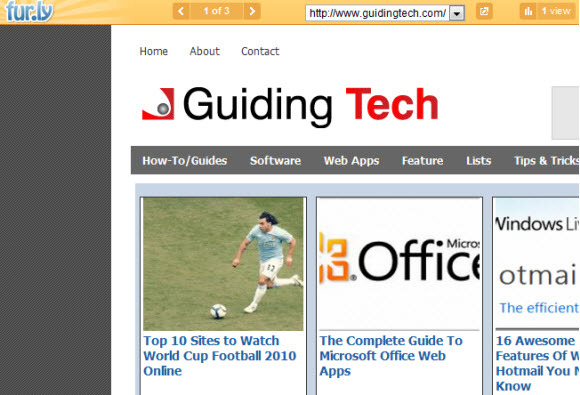This screenshot has height=395, width=580.
Task: Expand the URL dropdown arrow
Action: 457,14
